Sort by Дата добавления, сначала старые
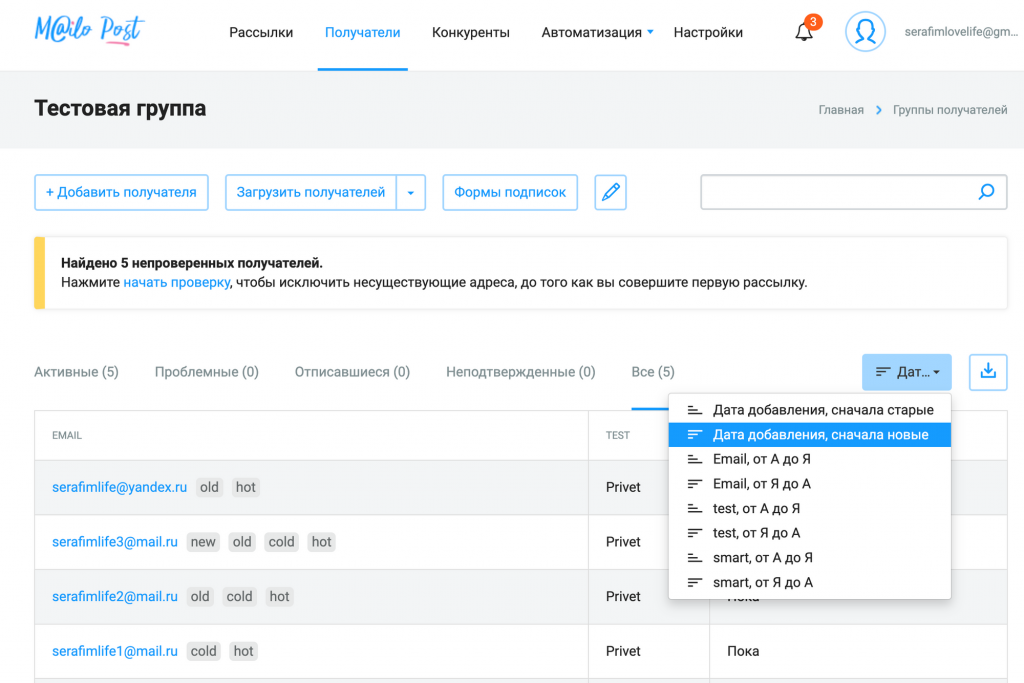This screenshot has height=683, width=1024. (810, 410)
